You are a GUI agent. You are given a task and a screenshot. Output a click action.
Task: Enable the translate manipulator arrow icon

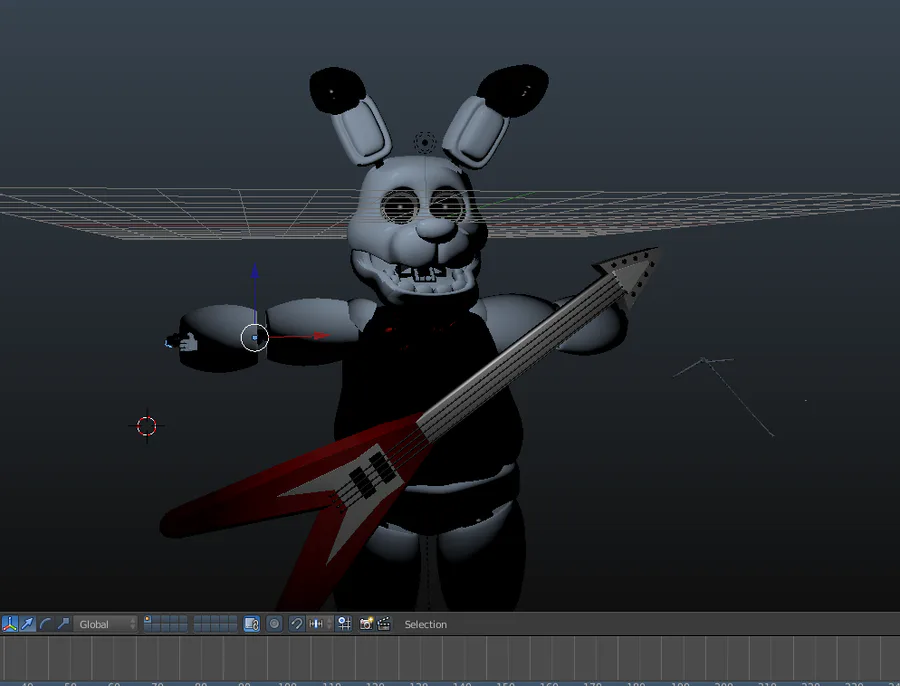click(27, 623)
